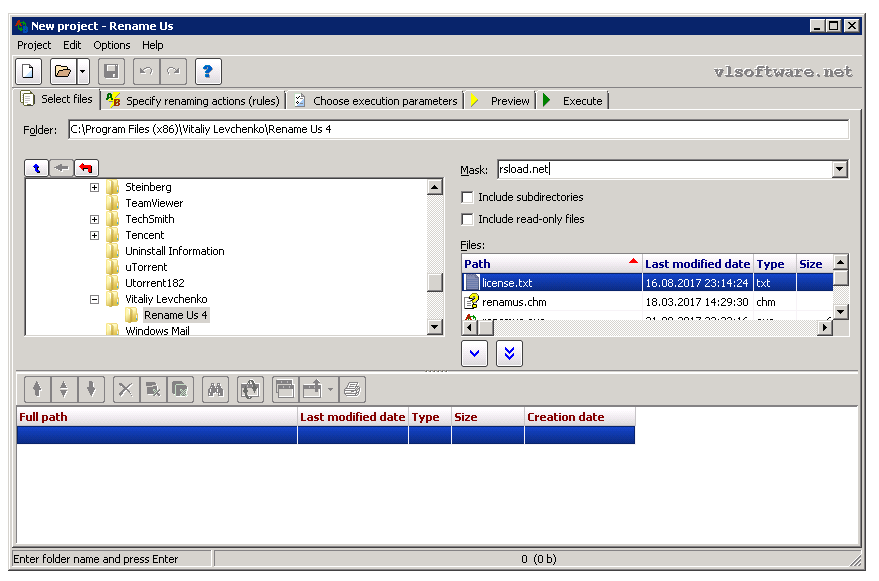Viewport: 879px width, 581px height.
Task: Expand the Tencent folder in the tree
Action: pos(93,235)
